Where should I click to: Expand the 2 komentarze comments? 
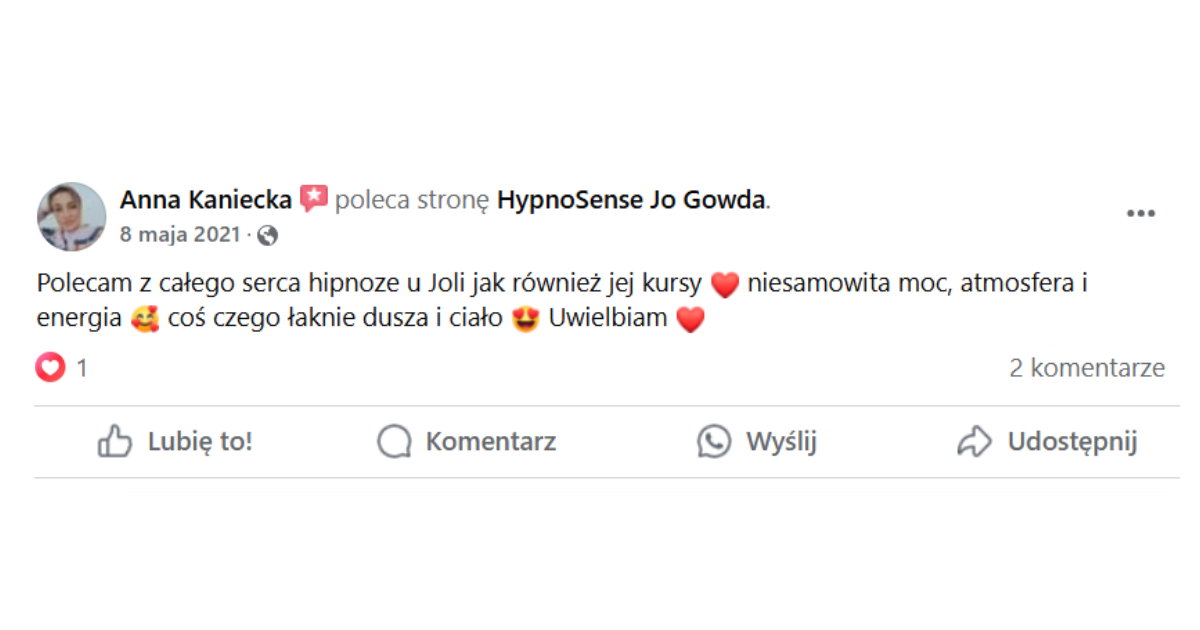[x=1086, y=368]
